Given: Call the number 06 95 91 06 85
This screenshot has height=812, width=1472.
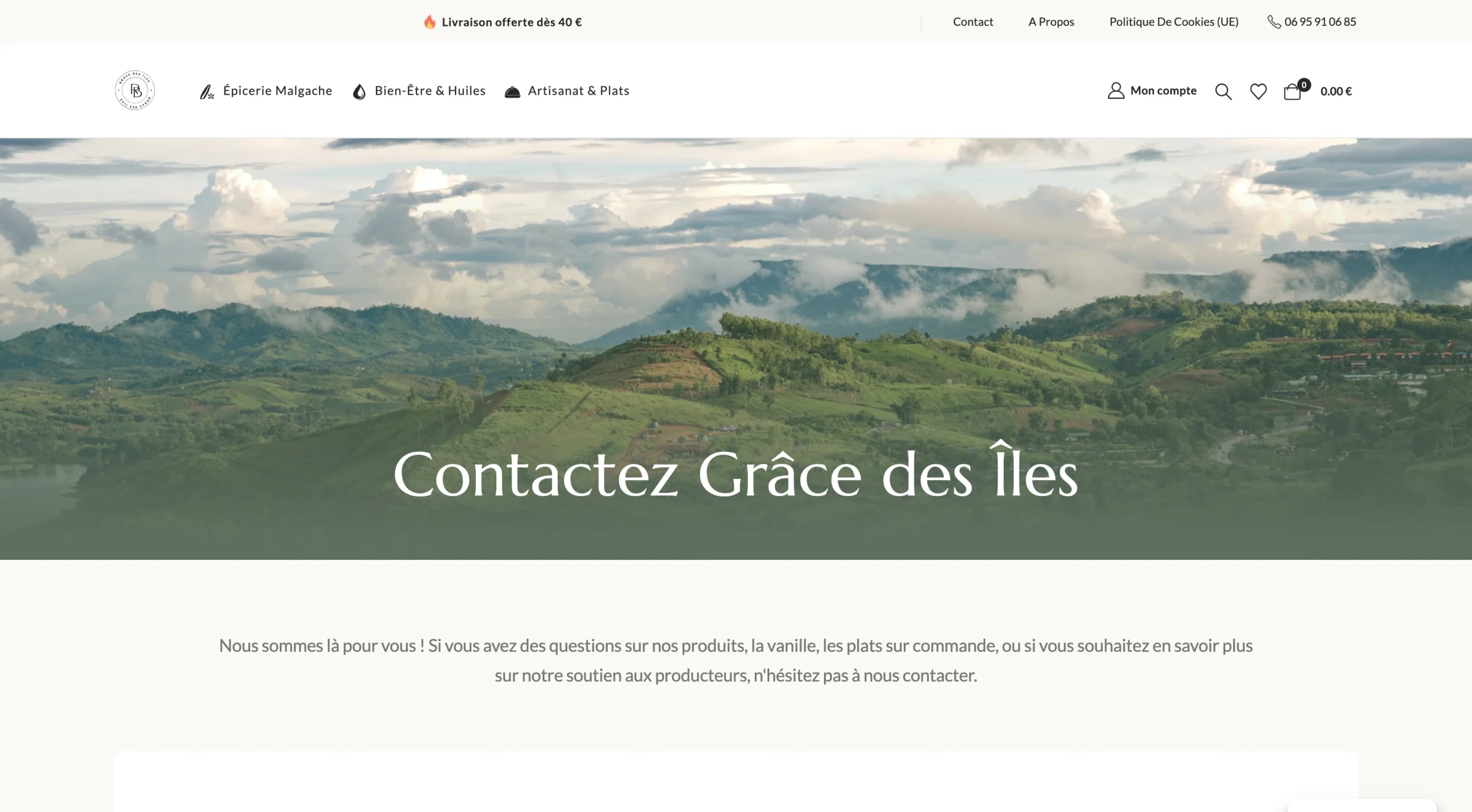Looking at the screenshot, I should [x=1320, y=22].
